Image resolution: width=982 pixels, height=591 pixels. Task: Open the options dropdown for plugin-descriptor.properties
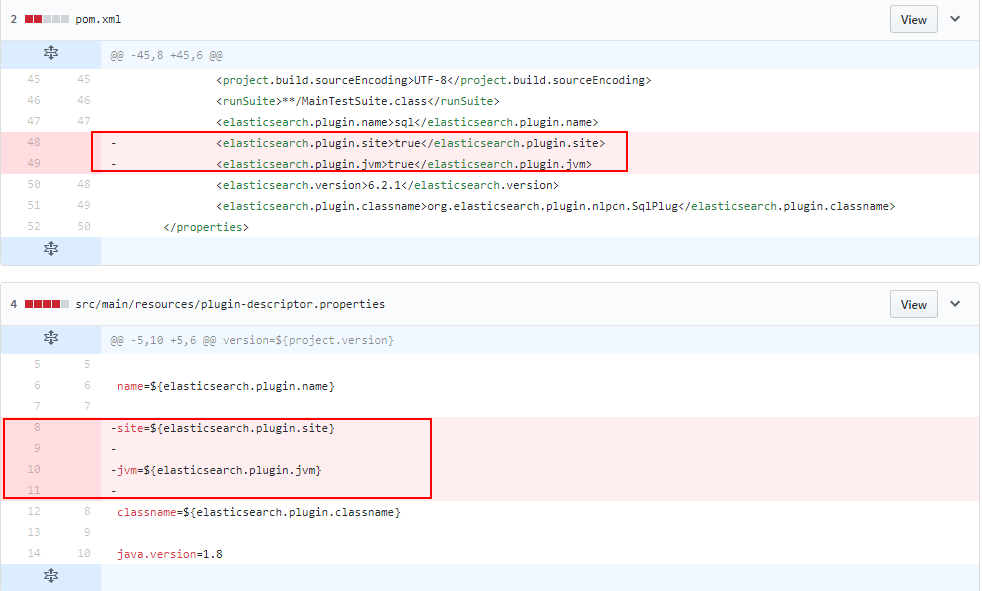pos(954,303)
